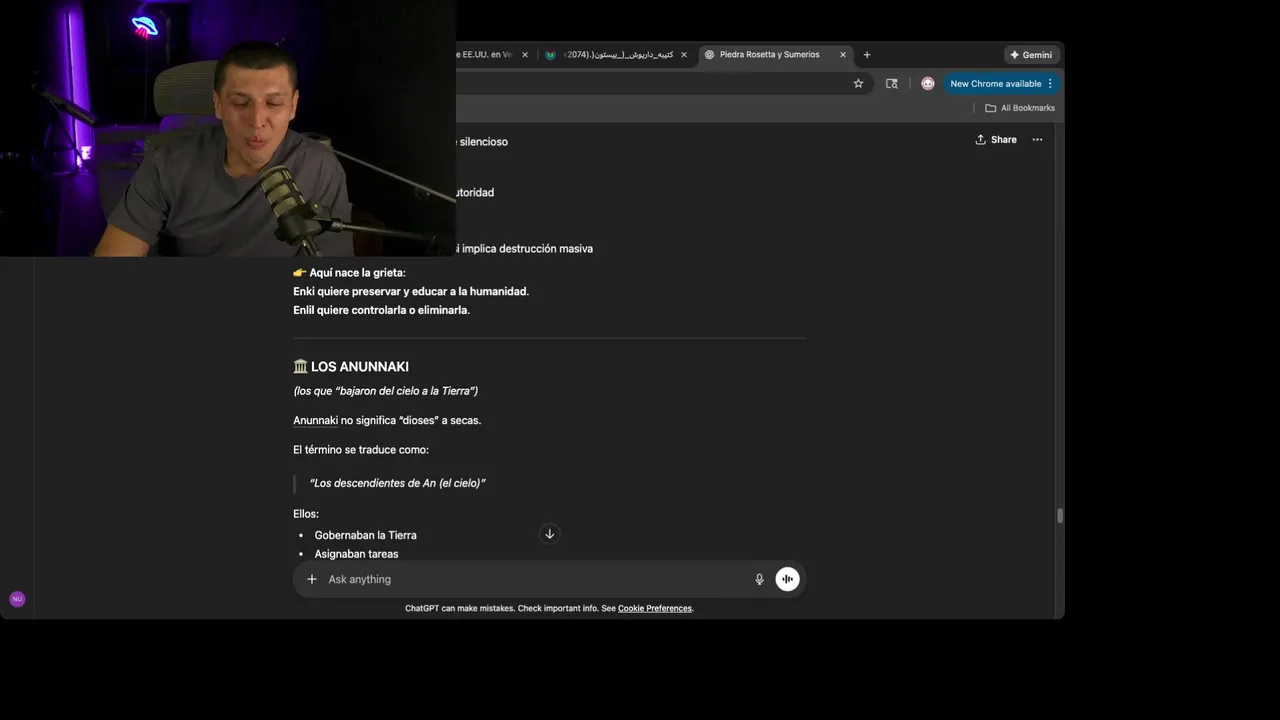
Task: Click the quote "Los descendientes de An (el cielo)"
Action: click(397, 483)
